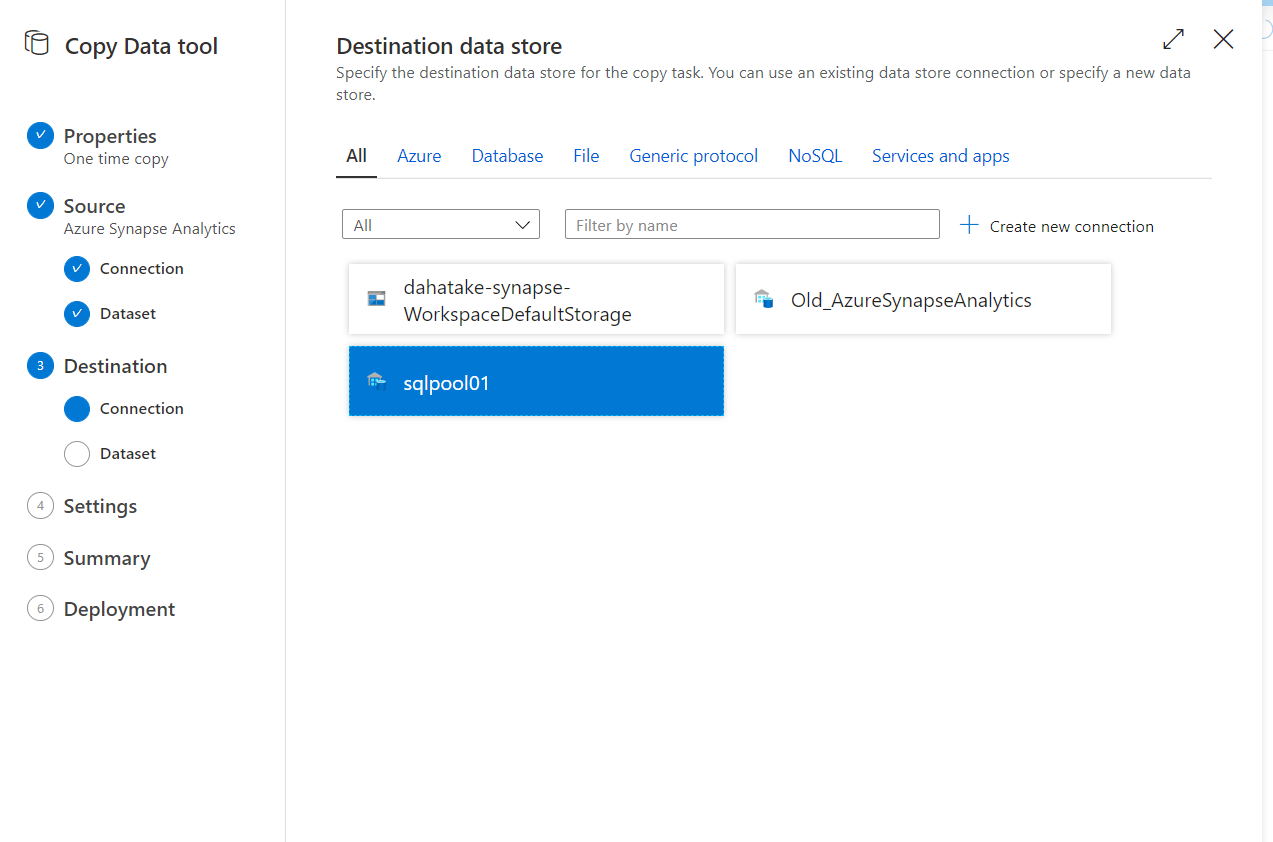This screenshot has height=842, width=1273.
Task: Go to the Properties step
Action: (x=110, y=136)
